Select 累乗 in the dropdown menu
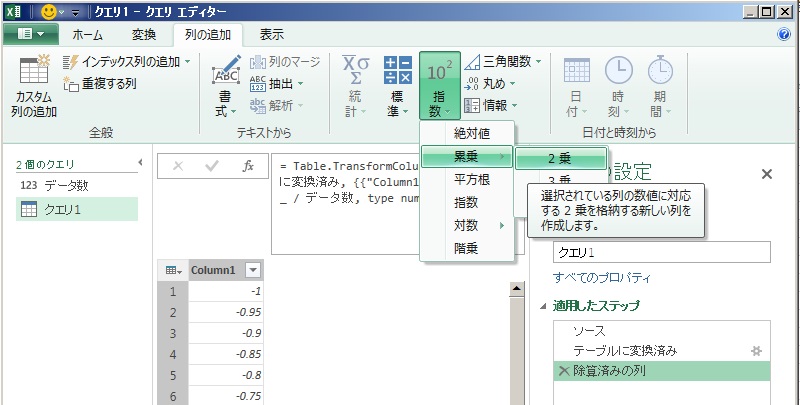Viewport: 800px width, 405px height. click(467, 157)
